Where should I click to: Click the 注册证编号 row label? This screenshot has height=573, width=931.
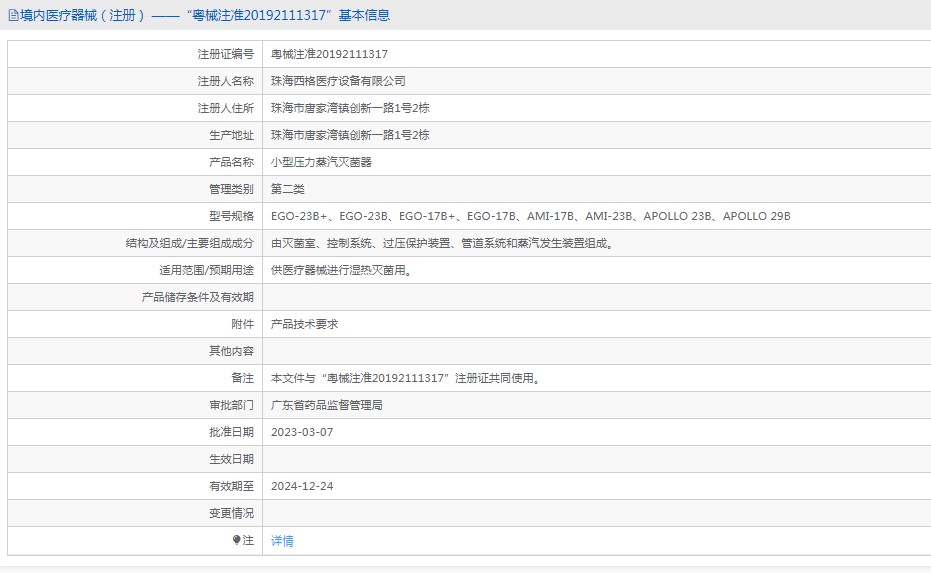coord(226,54)
